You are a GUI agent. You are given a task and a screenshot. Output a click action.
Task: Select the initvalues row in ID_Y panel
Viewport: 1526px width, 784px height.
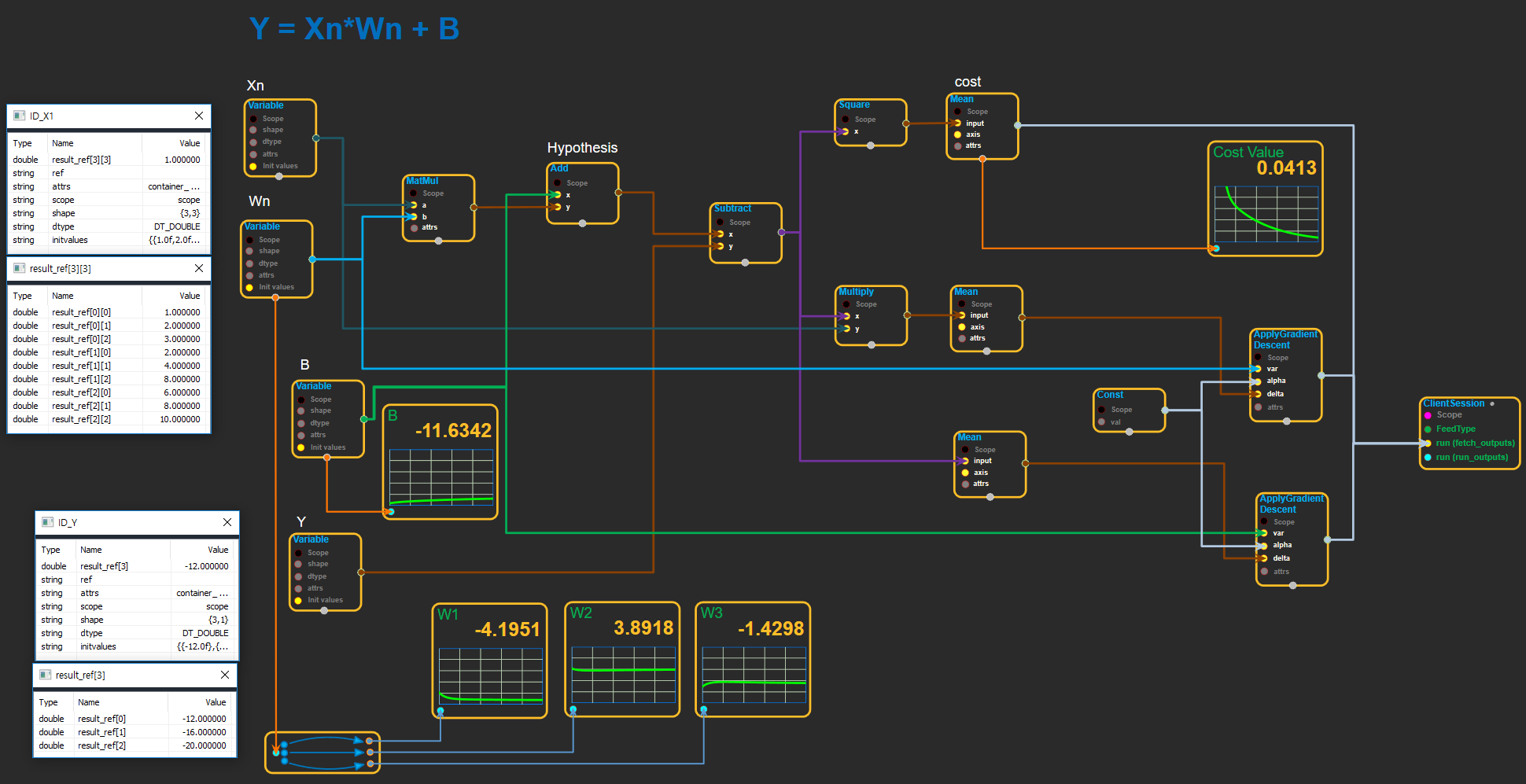(135, 646)
